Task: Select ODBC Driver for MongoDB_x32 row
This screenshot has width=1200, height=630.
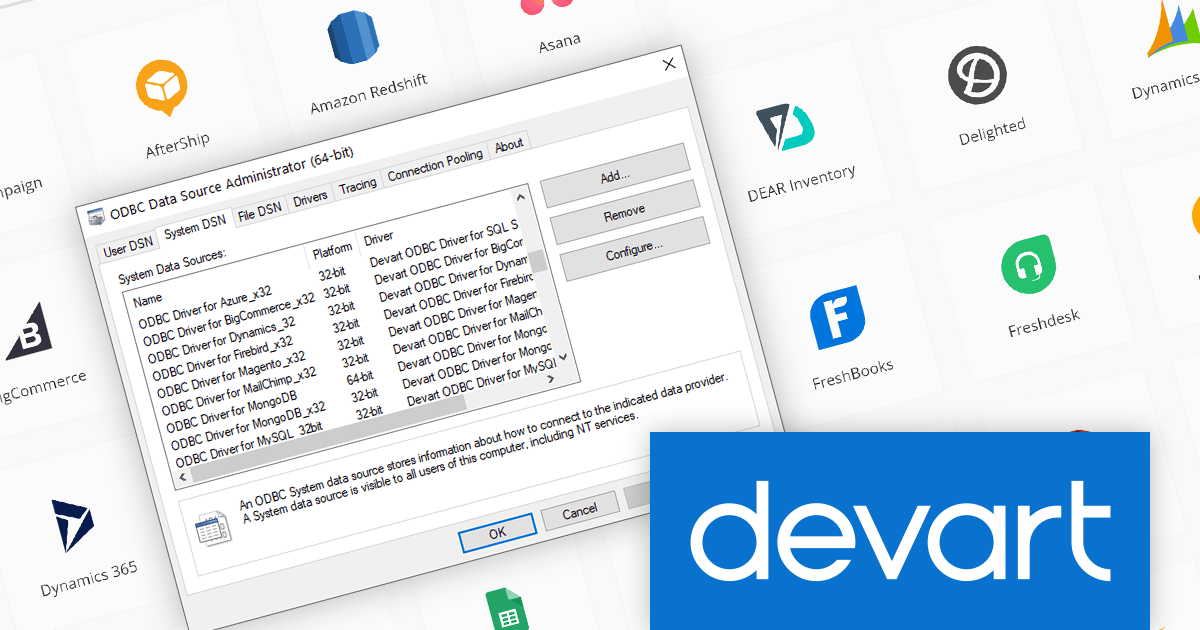Action: pyautogui.click(x=248, y=425)
